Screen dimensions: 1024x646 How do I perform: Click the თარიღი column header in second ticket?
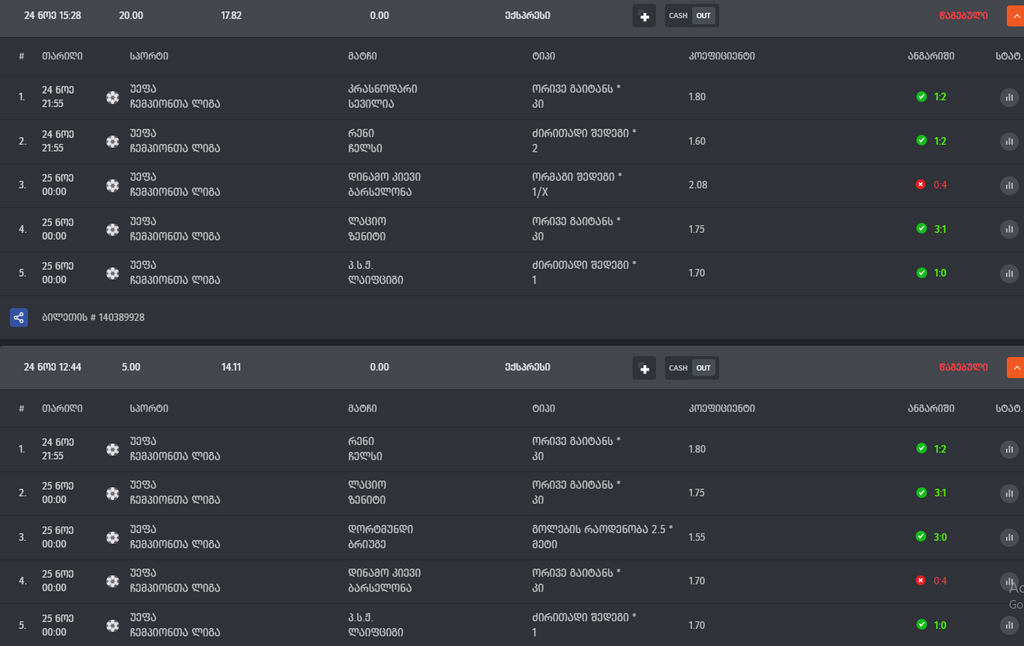tap(62, 408)
